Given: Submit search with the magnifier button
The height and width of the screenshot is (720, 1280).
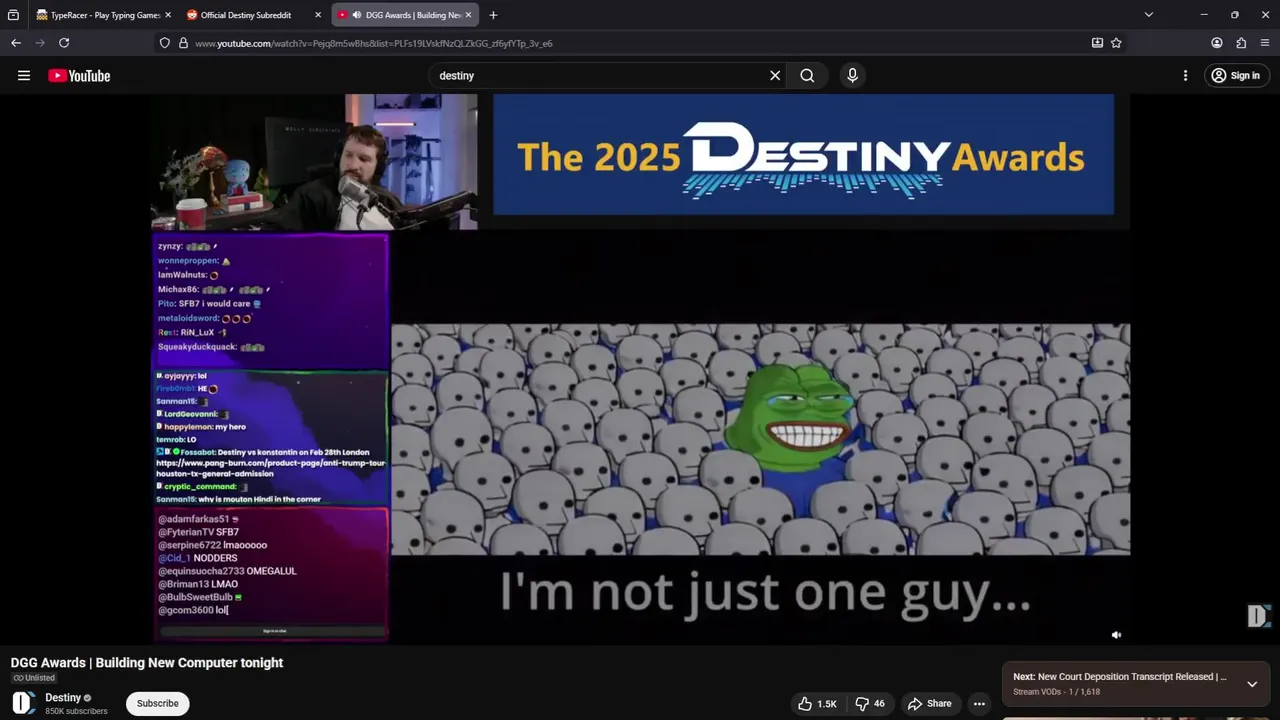Looking at the screenshot, I should pos(807,76).
